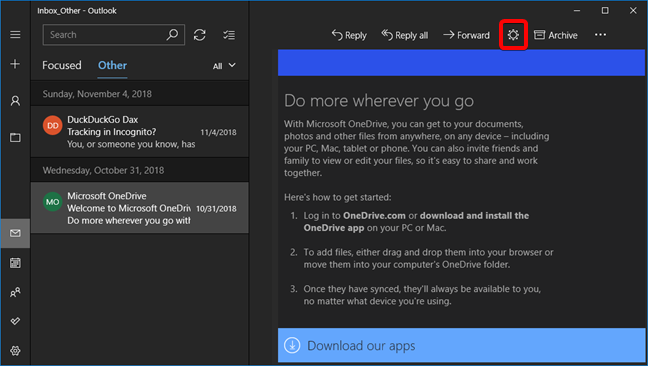Sync this view with refresh icon
The width and height of the screenshot is (648, 366).
point(200,35)
